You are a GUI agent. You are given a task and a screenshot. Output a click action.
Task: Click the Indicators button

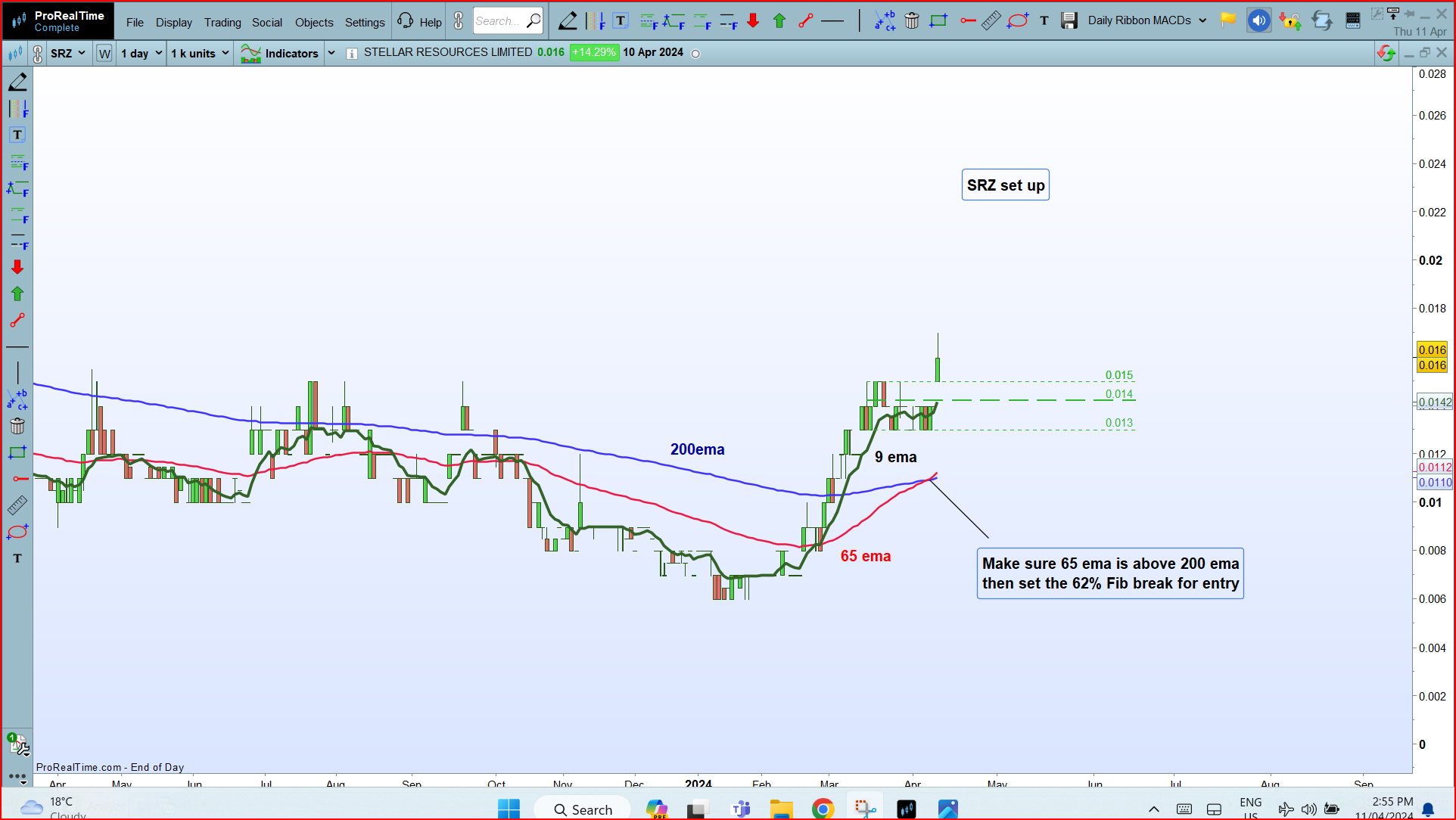coord(280,53)
